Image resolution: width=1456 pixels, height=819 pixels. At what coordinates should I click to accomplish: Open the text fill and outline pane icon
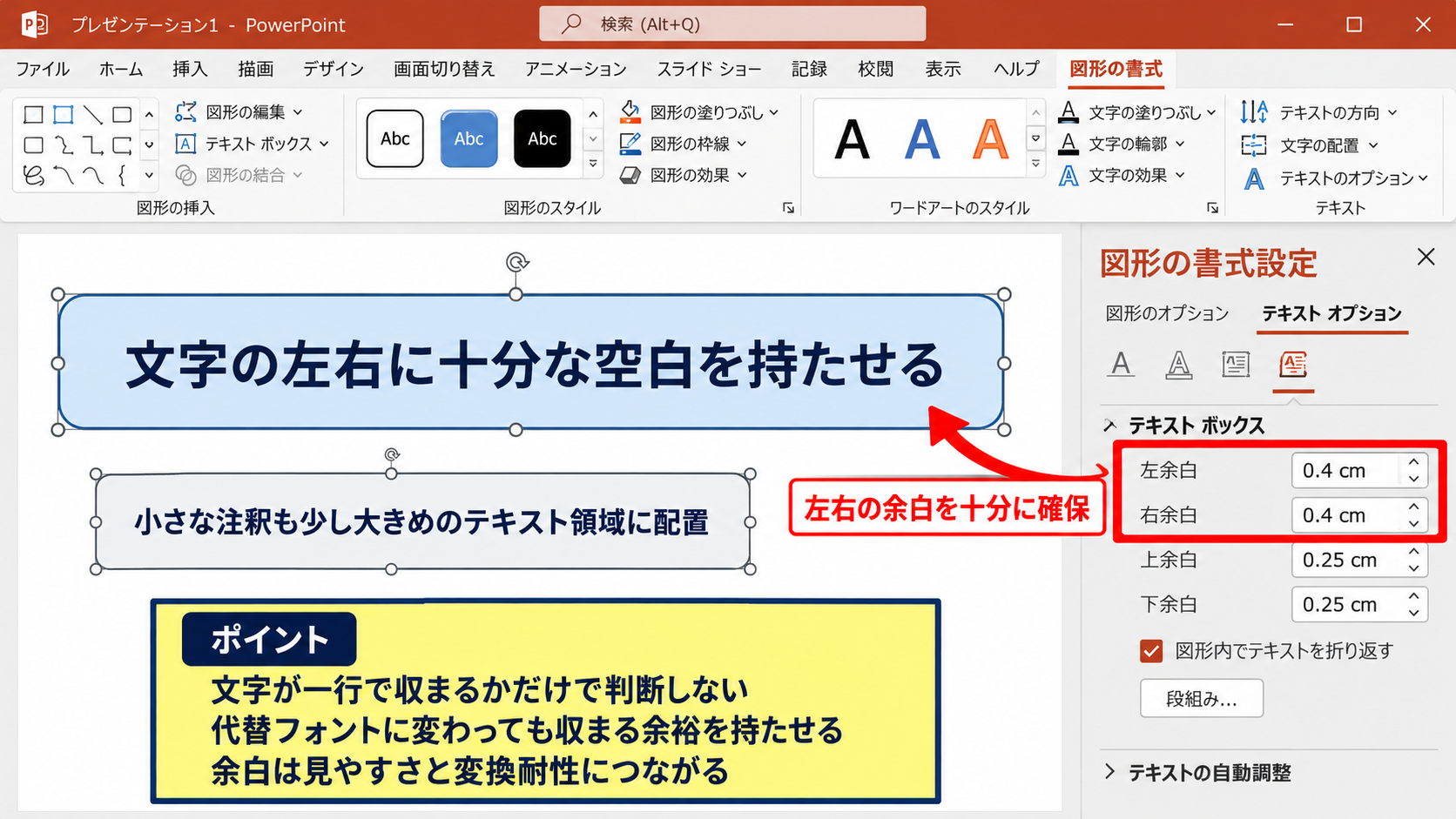[1122, 364]
